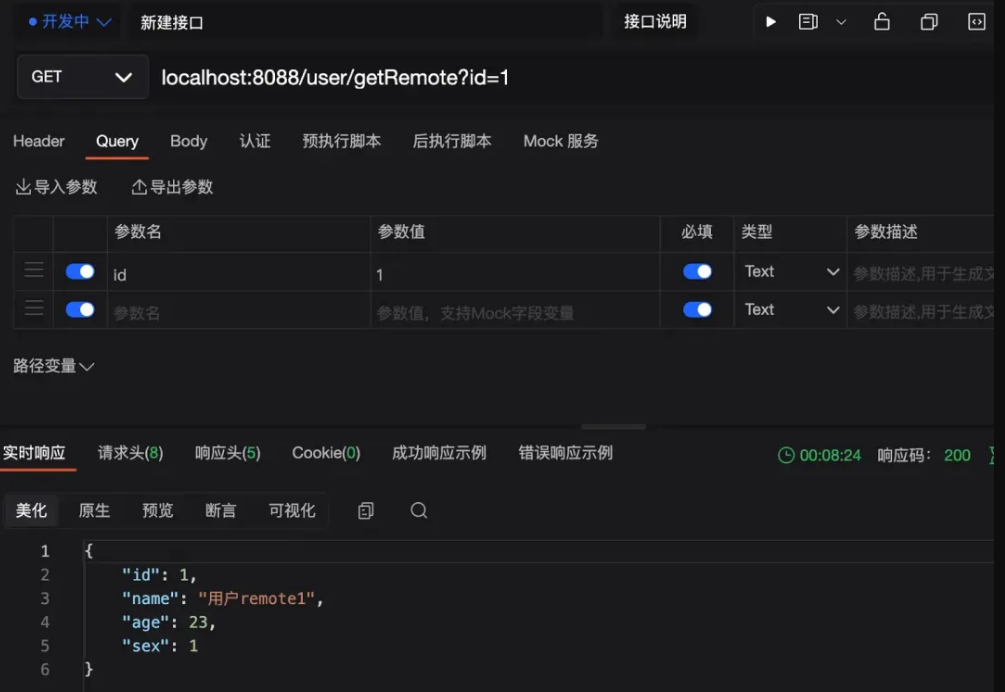Open the 认证 tab
This screenshot has height=692, width=1005.
click(x=254, y=141)
